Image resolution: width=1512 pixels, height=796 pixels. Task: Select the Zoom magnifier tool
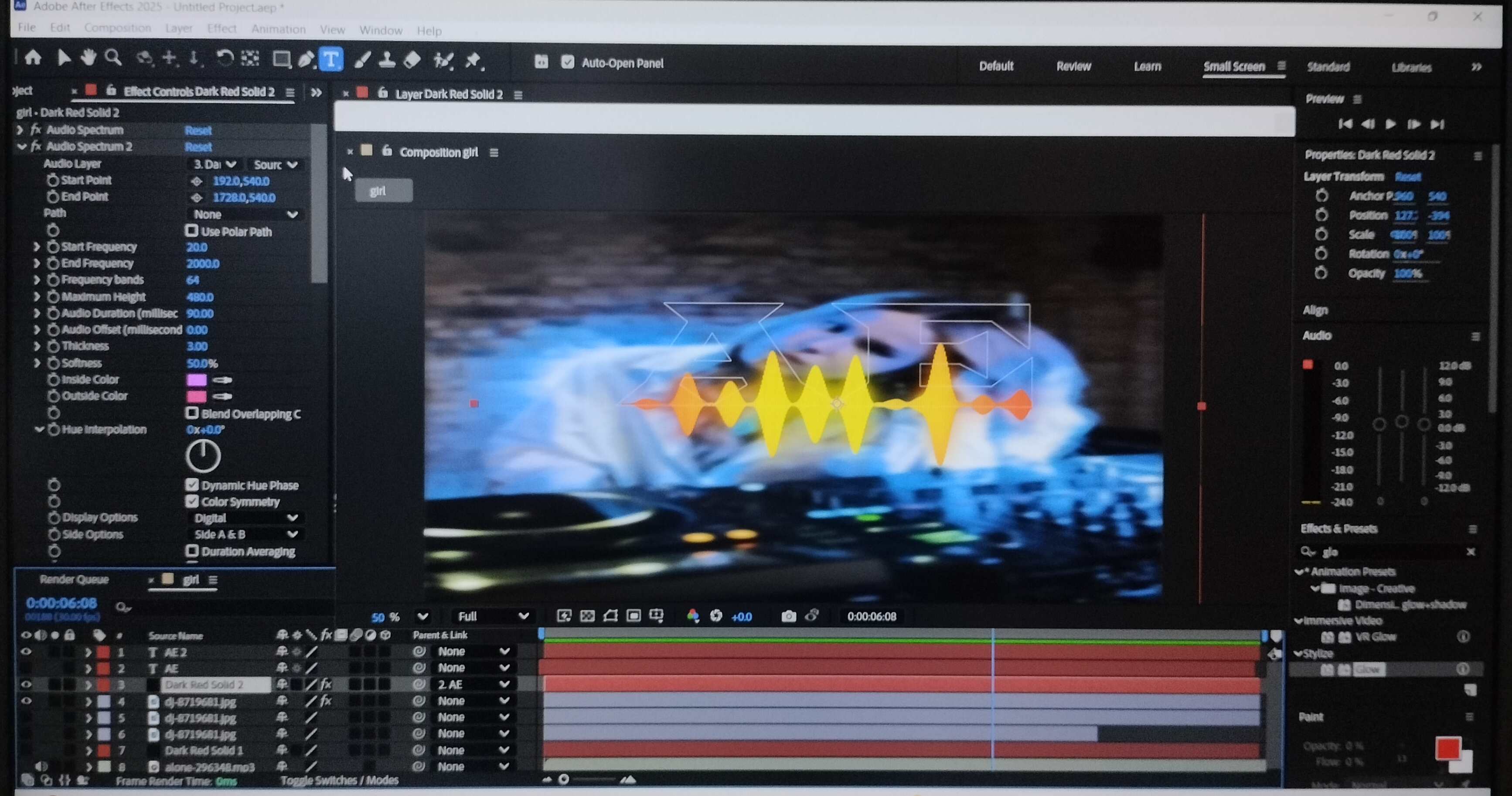[112, 58]
